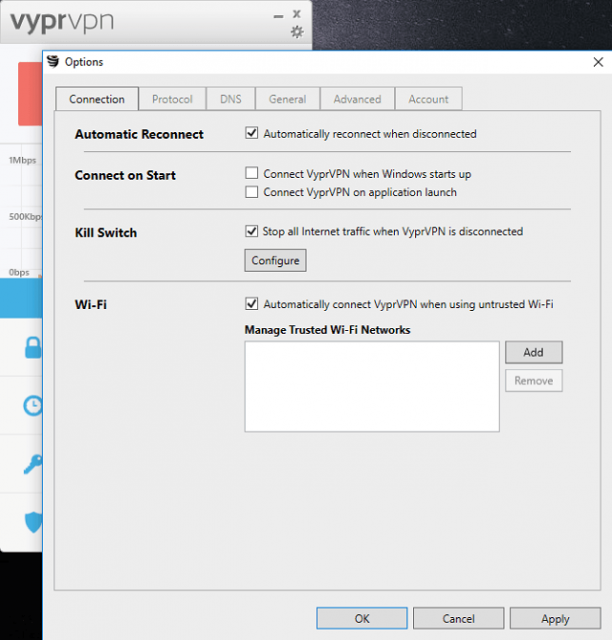Screen dimensions: 612x640
Task: Click the Kill Switch Configure button
Action: (x=275, y=261)
